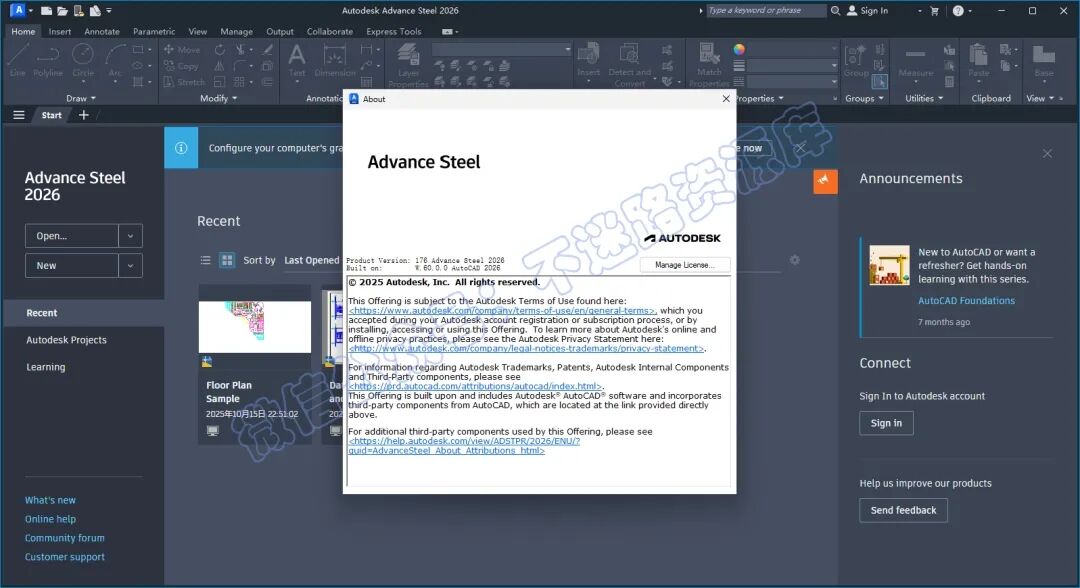Click the Paste icon in Clipboard panel

pos(978,60)
